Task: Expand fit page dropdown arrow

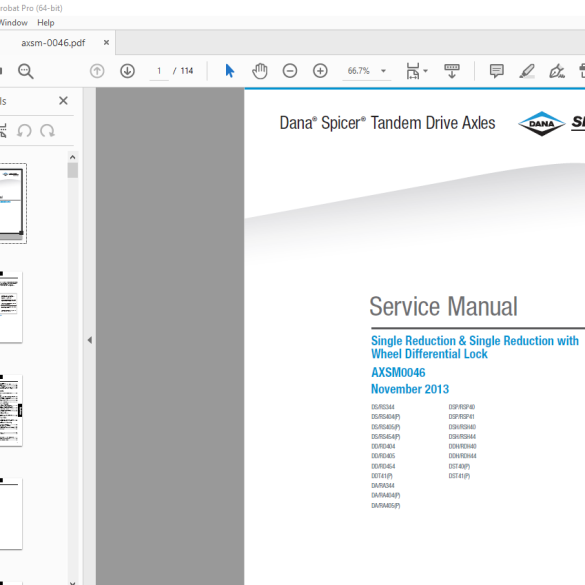Action: click(x=426, y=71)
